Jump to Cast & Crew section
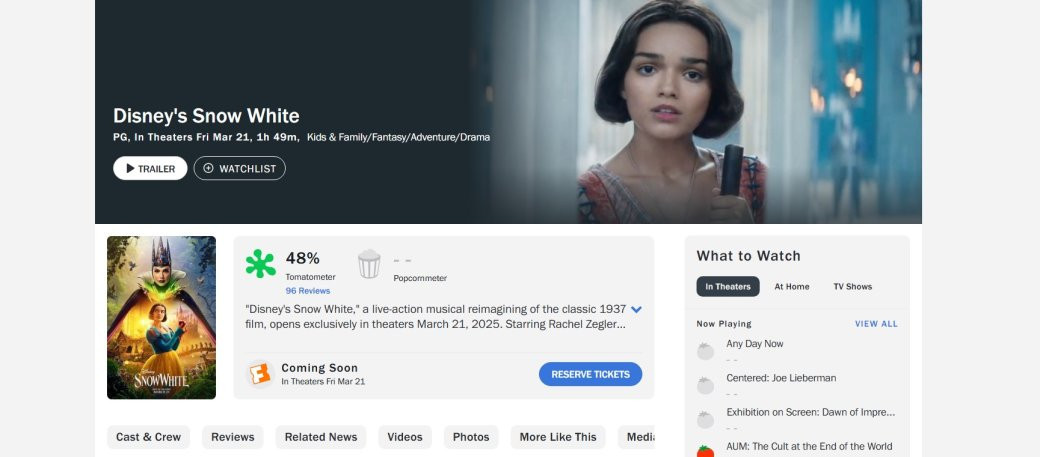This screenshot has height=457, width=1040. (148, 437)
